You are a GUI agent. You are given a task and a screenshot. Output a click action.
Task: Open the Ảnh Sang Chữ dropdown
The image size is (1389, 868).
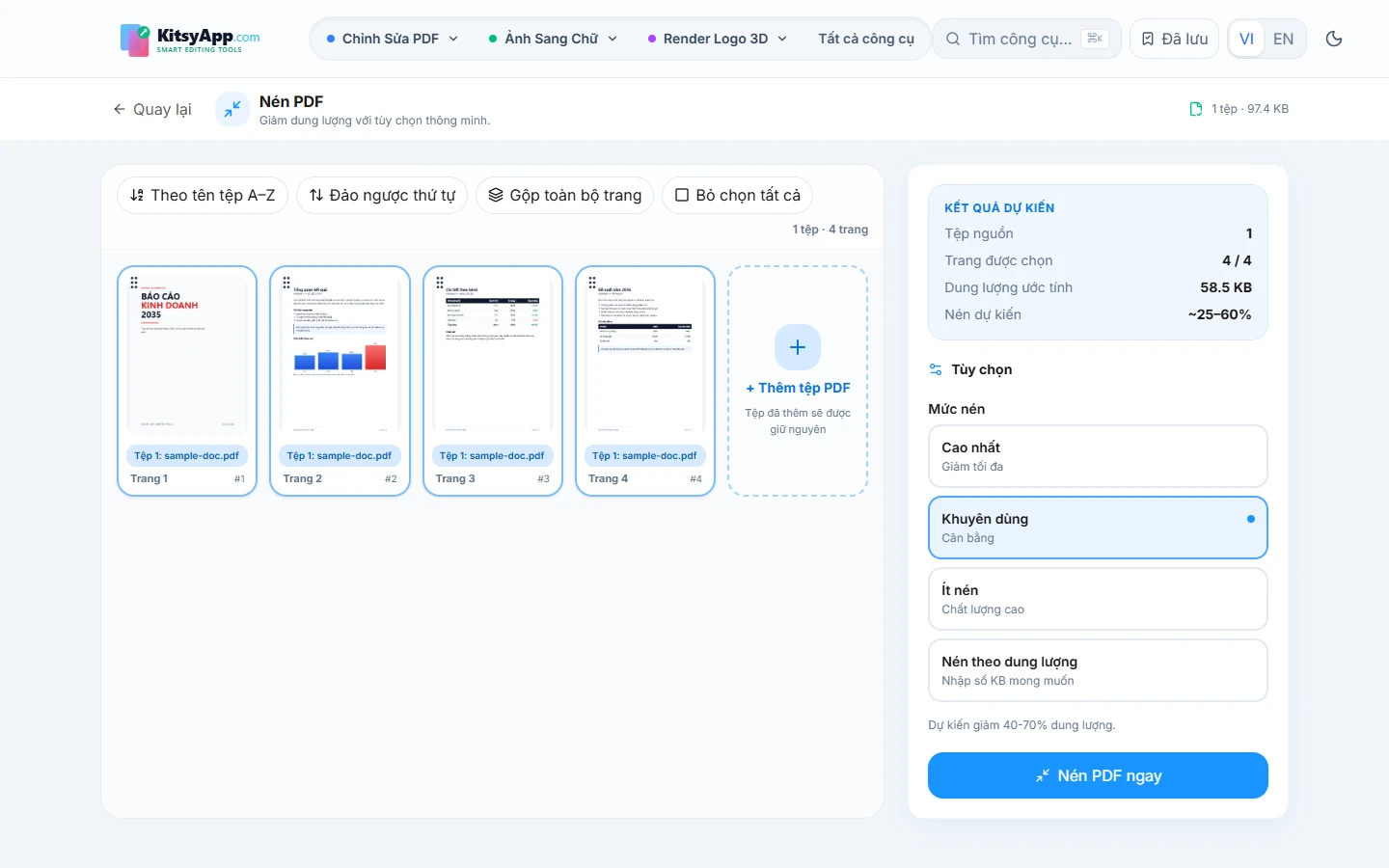(x=553, y=39)
